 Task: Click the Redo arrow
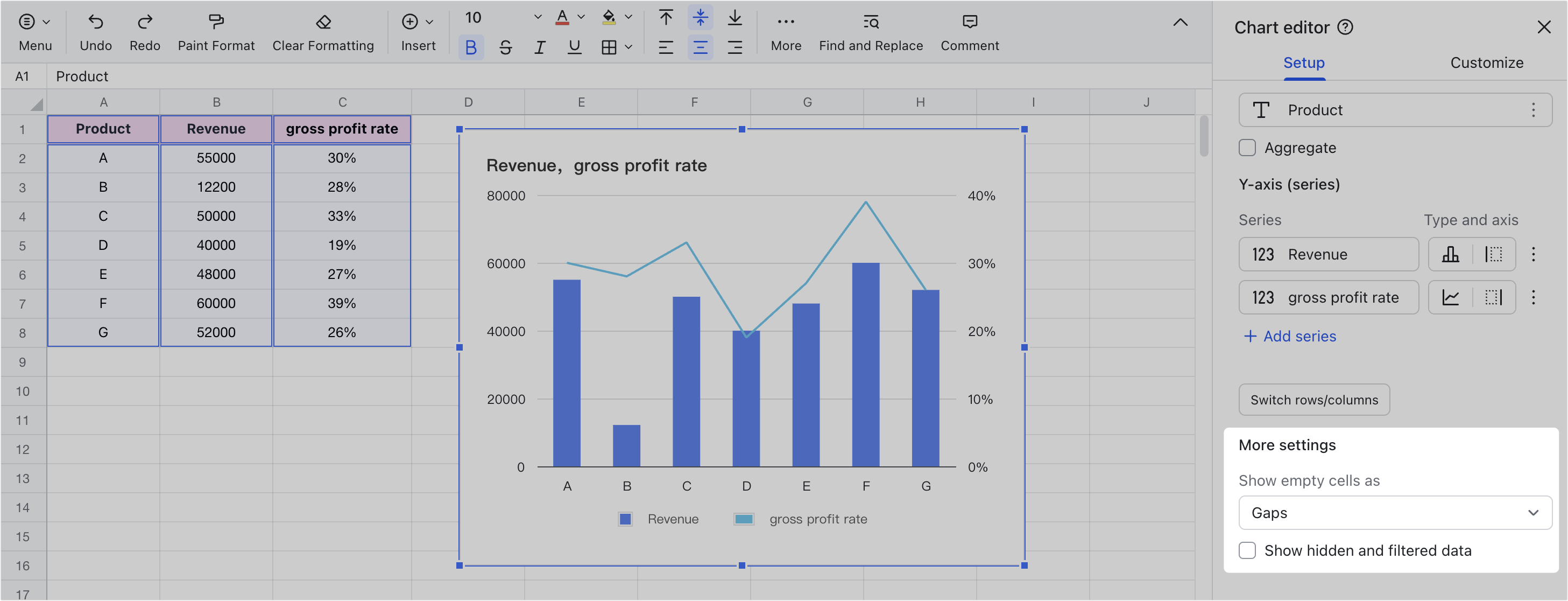[x=144, y=22]
